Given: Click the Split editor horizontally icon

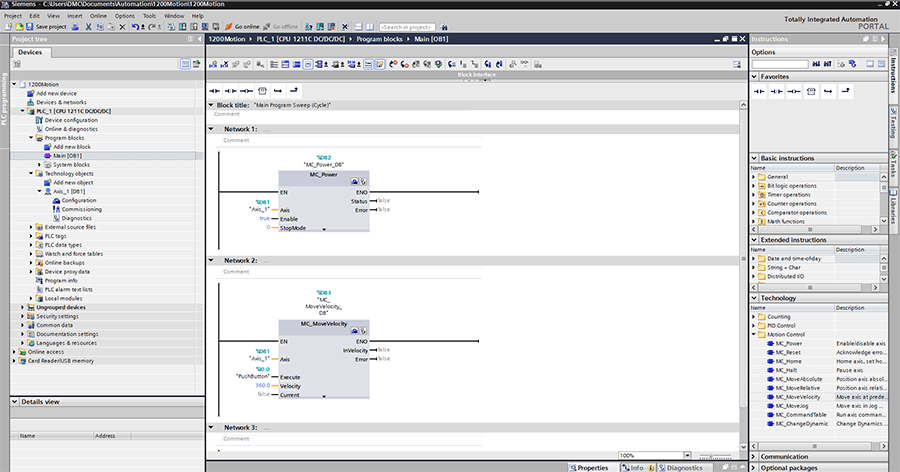Looking at the screenshot, I should coord(358,26).
